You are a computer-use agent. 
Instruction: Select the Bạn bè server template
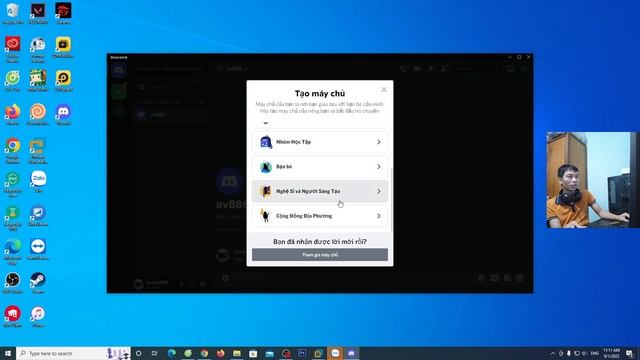(x=320, y=167)
